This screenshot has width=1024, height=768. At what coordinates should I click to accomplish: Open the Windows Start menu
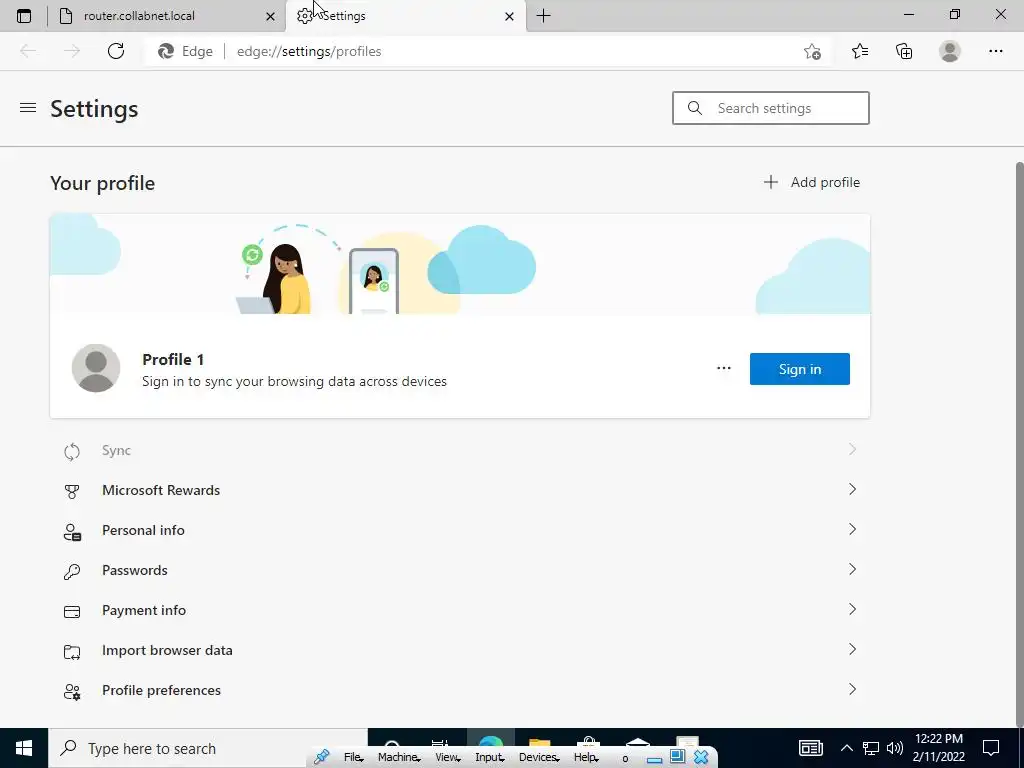point(24,748)
